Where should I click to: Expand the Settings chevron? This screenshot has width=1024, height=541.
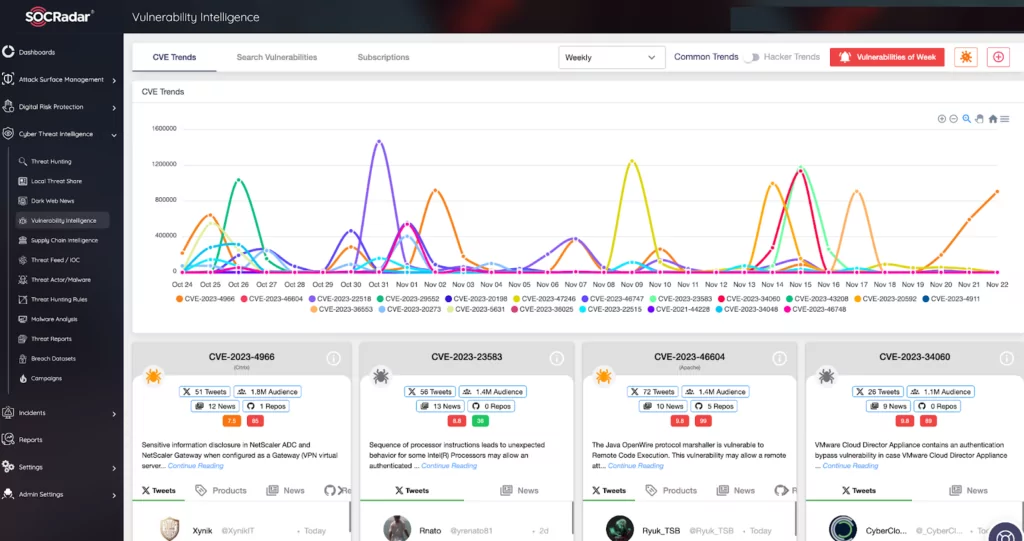coord(114,468)
